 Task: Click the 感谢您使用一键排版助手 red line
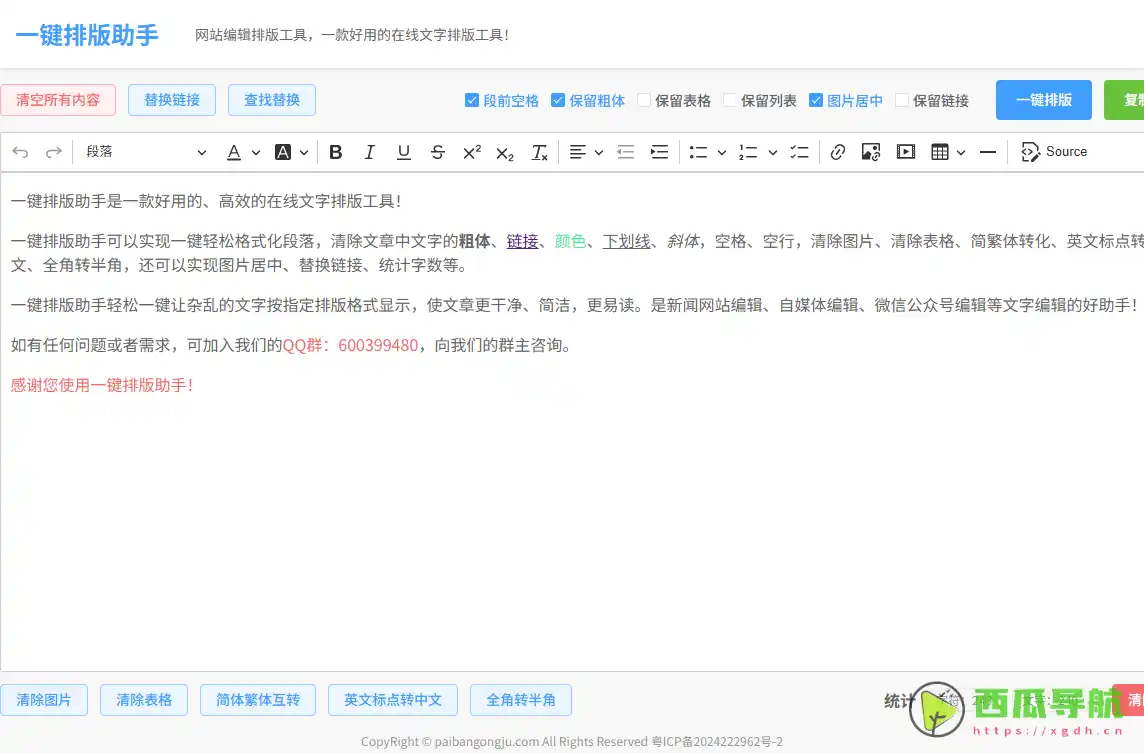pyautogui.click(x=102, y=385)
